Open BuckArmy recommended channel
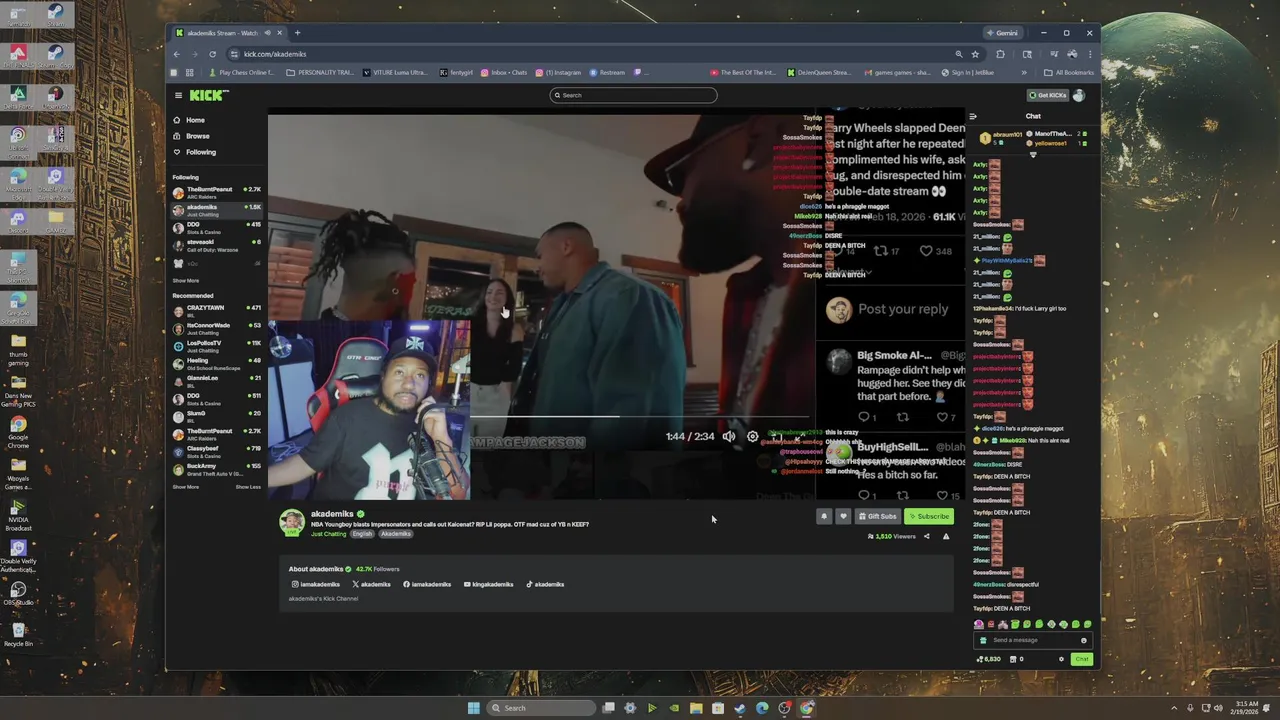1280x720 pixels. 216,468
